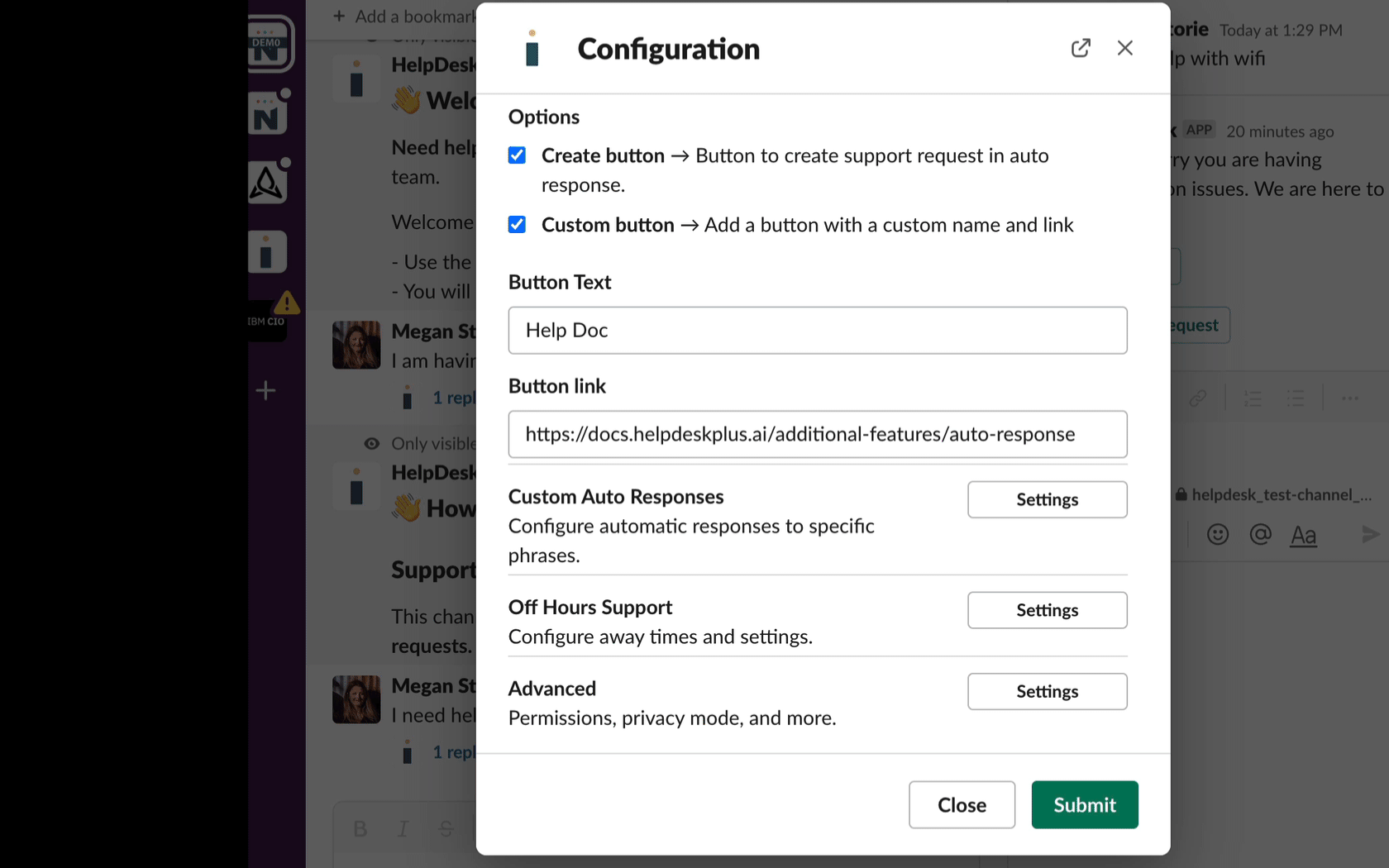Add a new workspace with plus icon
The image size is (1389, 868).
(265, 390)
